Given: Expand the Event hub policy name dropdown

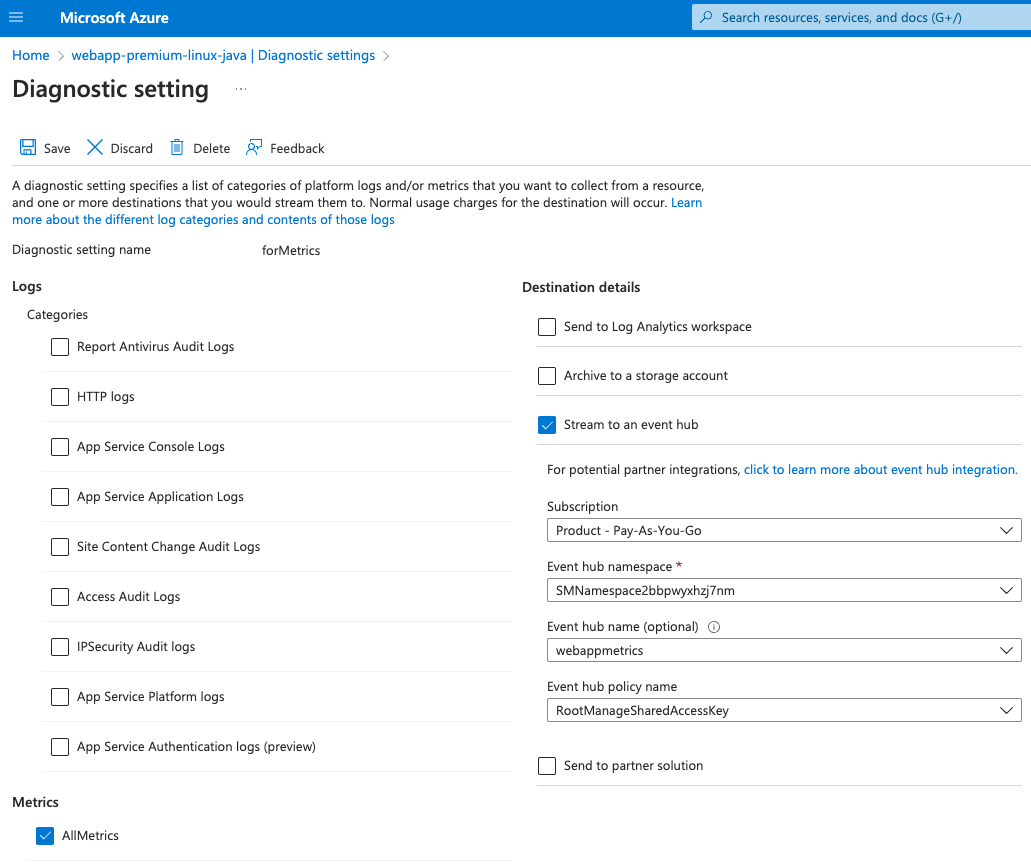Looking at the screenshot, I should click(784, 710).
